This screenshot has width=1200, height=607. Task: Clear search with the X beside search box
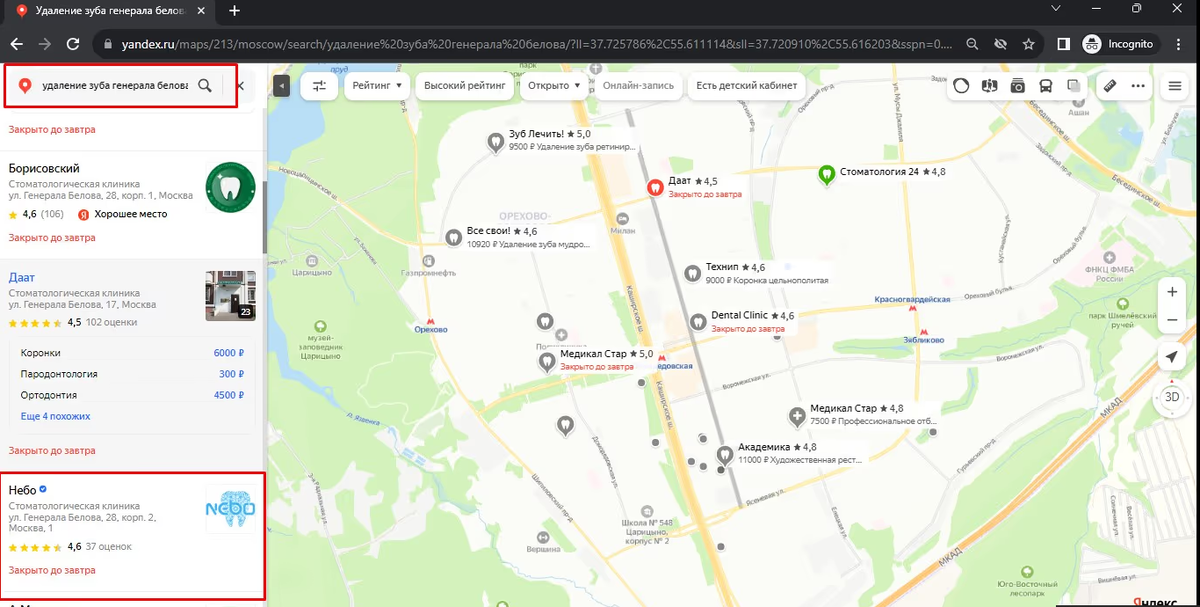coord(241,86)
